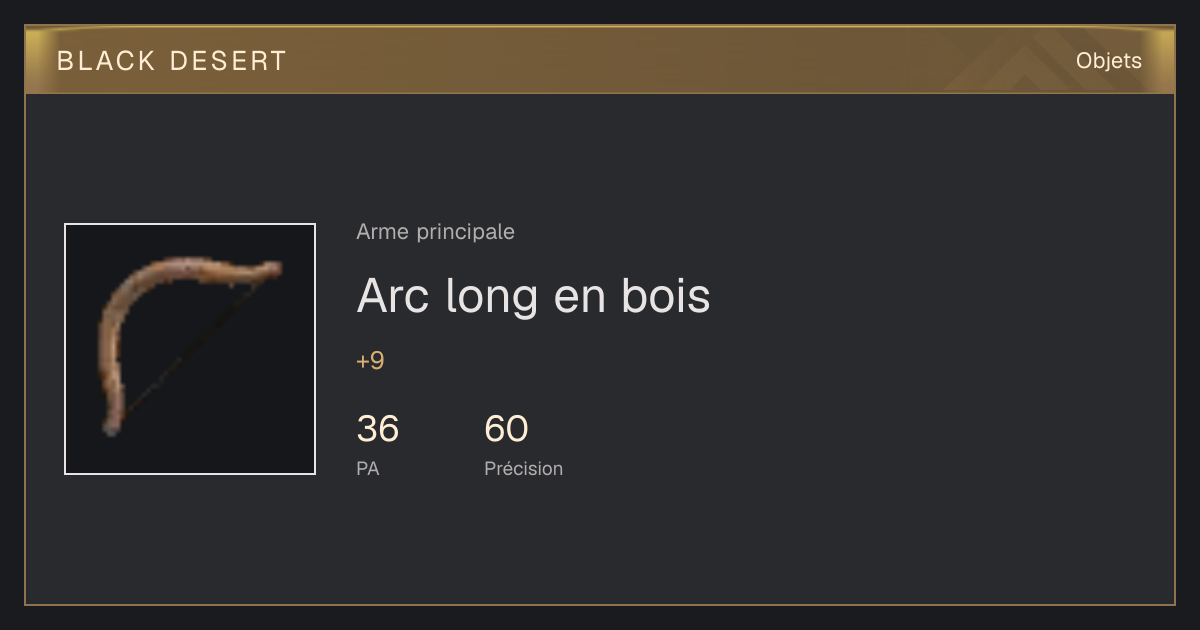Click the Précision stat label

pos(523,468)
